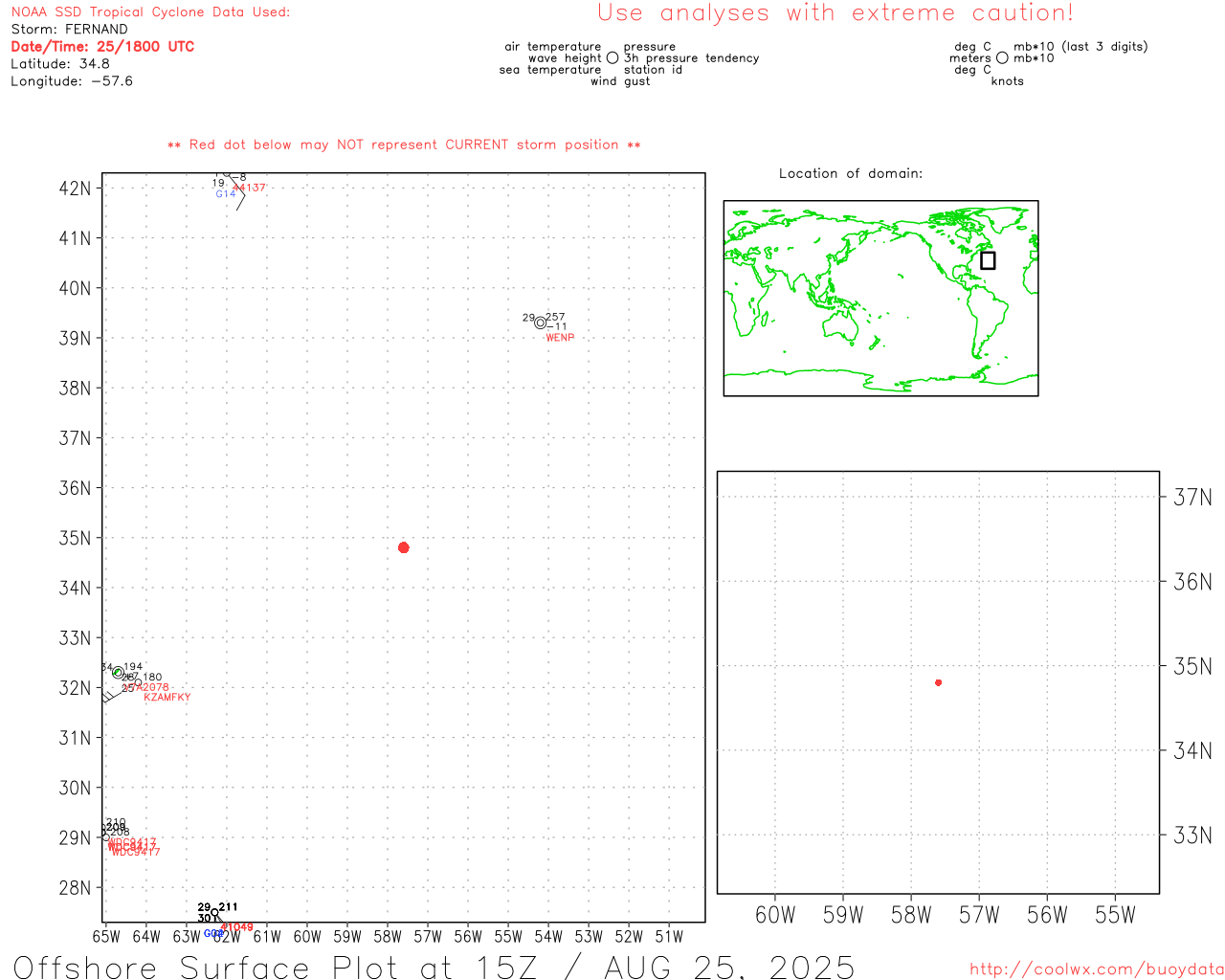Viewport: 1225px width, 980px height.
Task: Click the 'Use analyses with extreme caution!' warning
Action: (x=835, y=13)
